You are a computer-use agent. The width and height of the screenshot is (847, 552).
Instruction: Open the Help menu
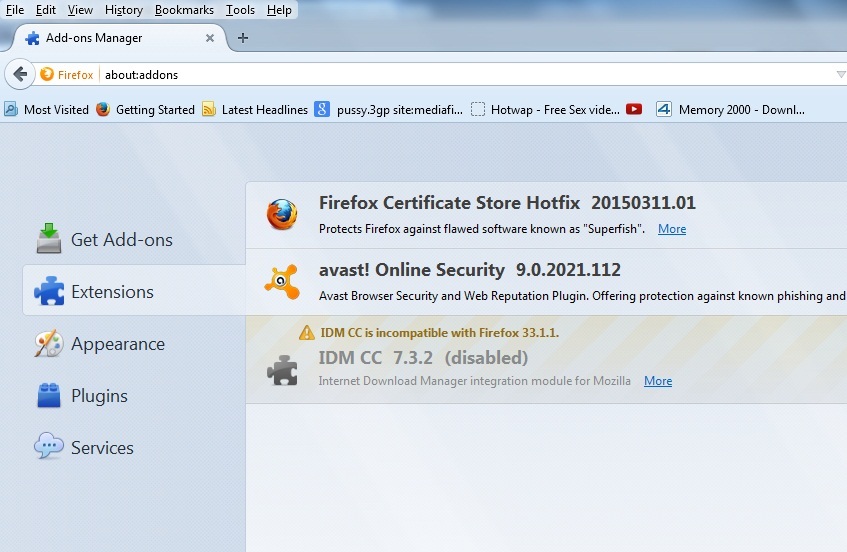(x=279, y=10)
